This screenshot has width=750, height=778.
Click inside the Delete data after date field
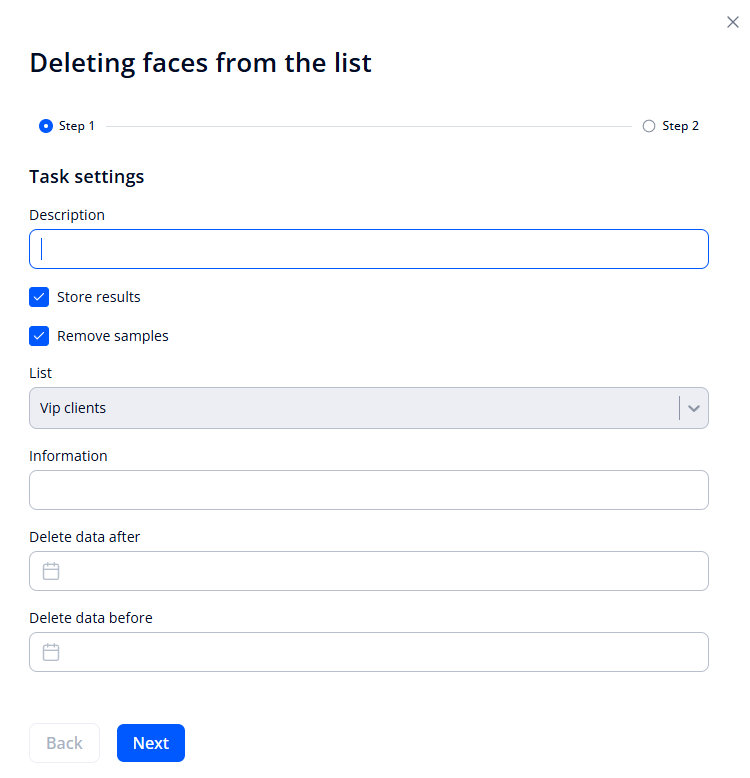(x=380, y=571)
